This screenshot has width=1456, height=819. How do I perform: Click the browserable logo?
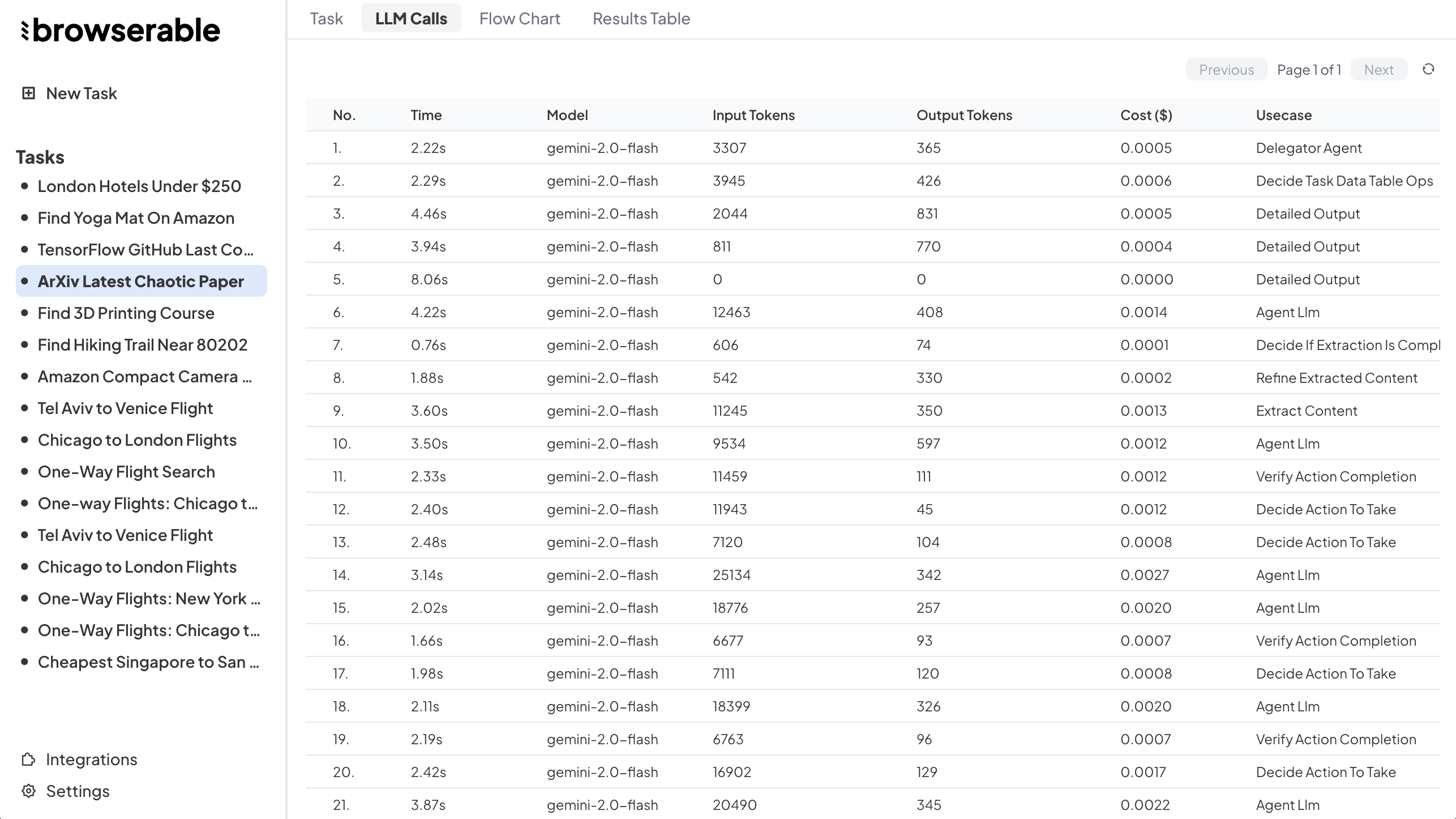[120, 31]
